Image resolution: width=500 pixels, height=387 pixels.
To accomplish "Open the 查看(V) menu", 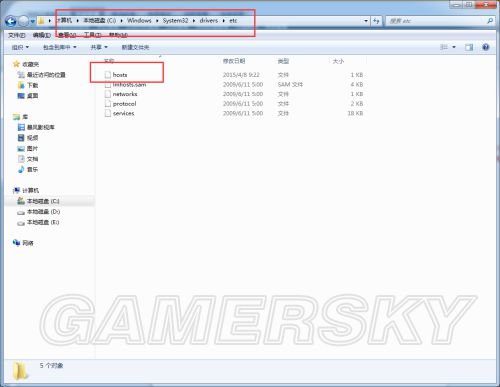I will tap(67, 35).
